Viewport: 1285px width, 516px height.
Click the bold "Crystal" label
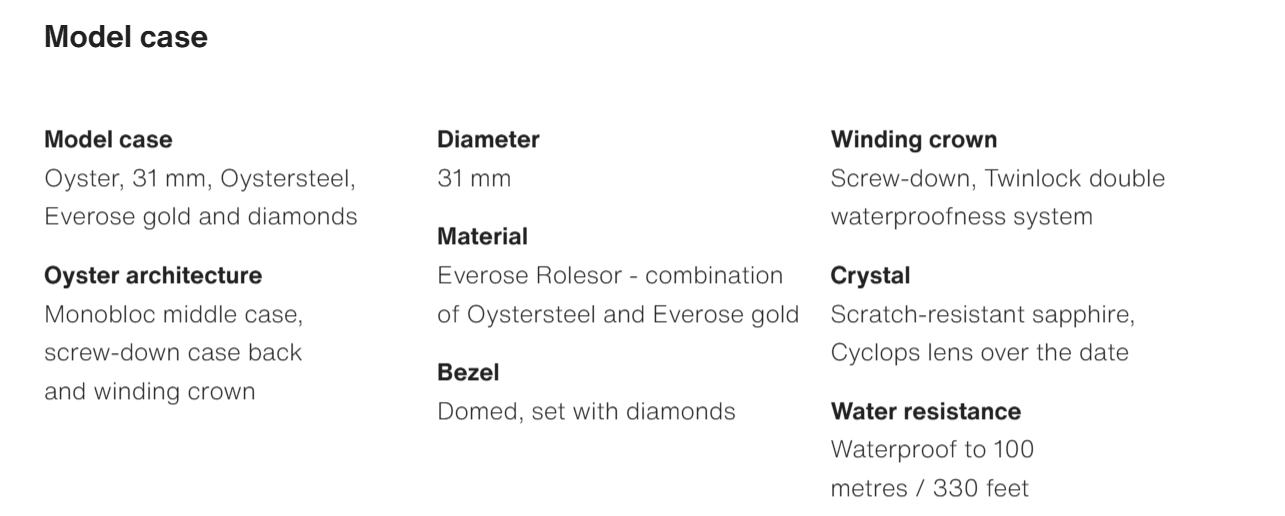870,276
